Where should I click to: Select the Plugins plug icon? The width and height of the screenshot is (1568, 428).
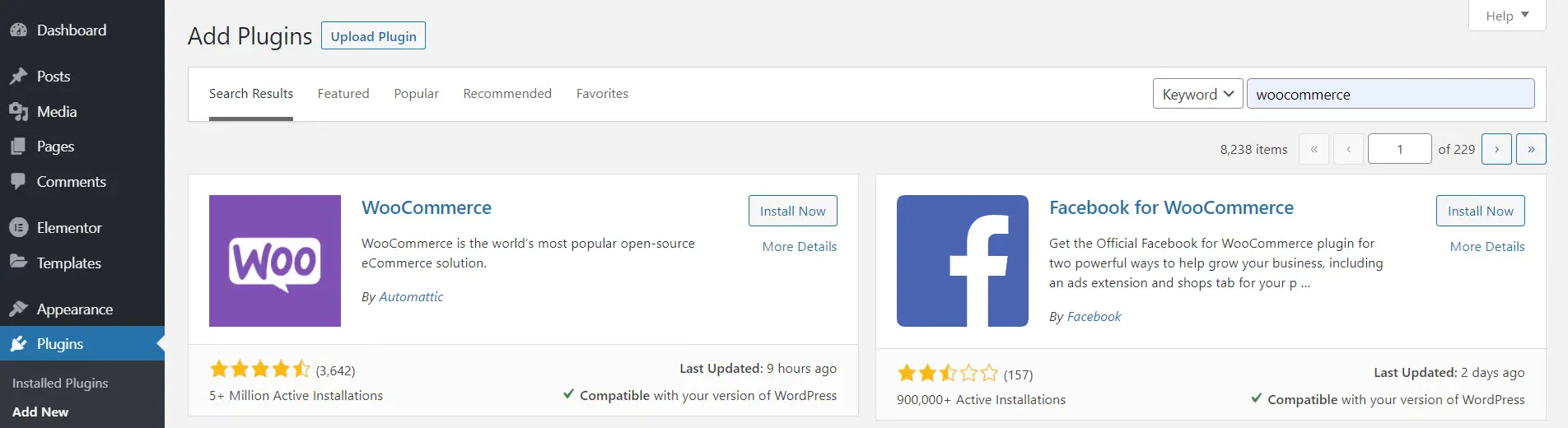[x=18, y=344]
